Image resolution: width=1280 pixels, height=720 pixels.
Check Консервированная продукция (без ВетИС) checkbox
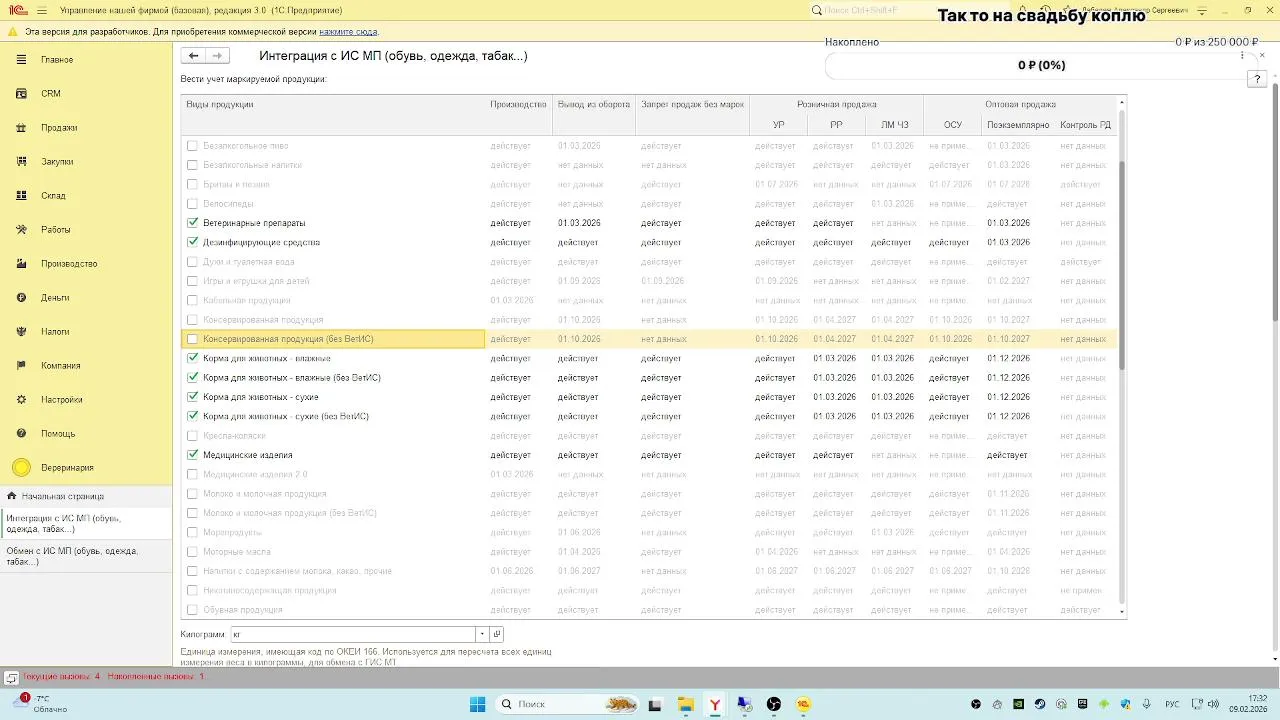coord(193,339)
